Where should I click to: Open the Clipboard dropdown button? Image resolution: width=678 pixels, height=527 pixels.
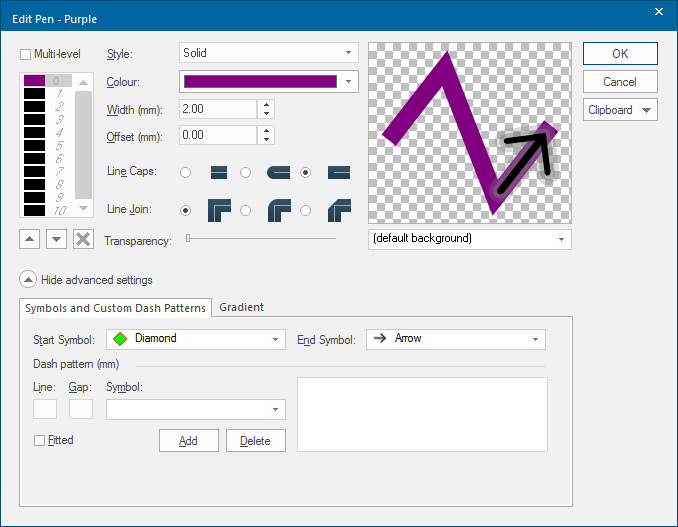[620, 110]
